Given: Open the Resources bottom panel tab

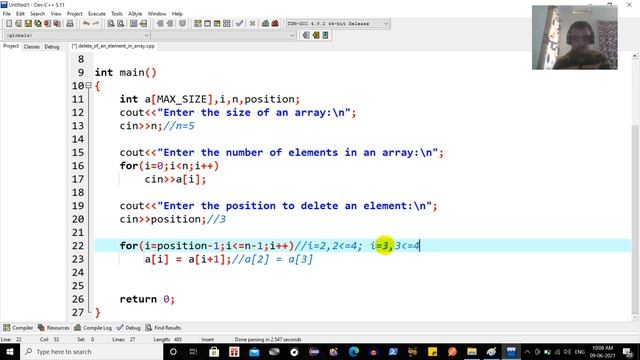Looking at the screenshot, I should [53, 328].
